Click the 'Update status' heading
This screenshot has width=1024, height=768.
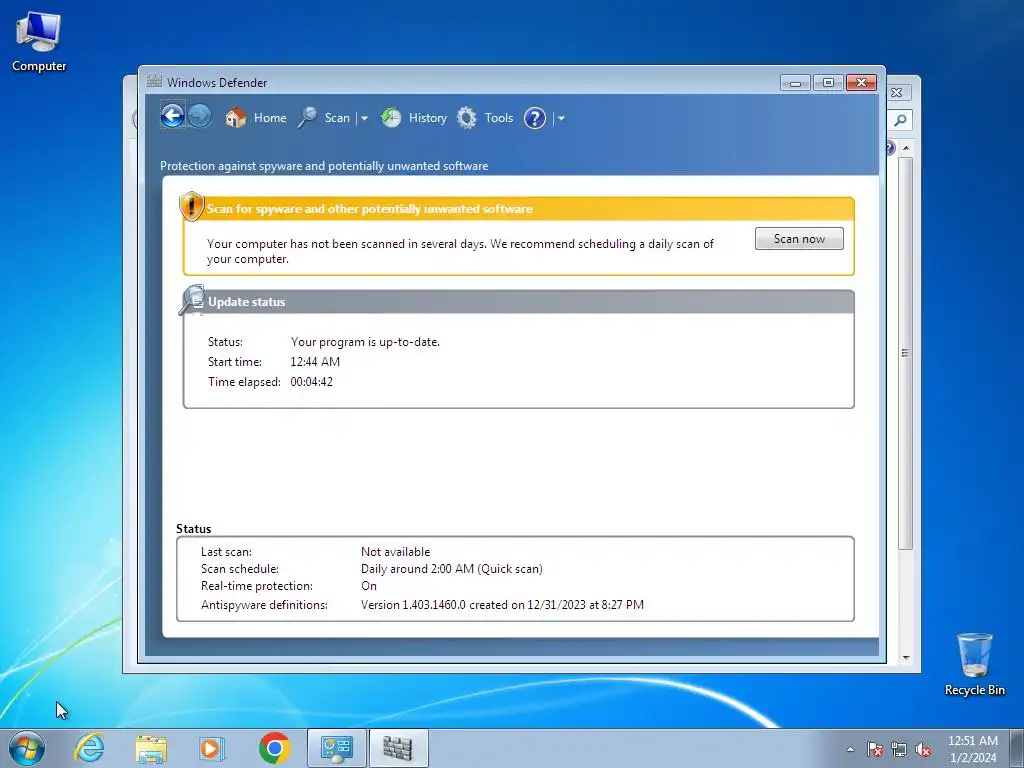pyautogui.click(x=246, y=302)
